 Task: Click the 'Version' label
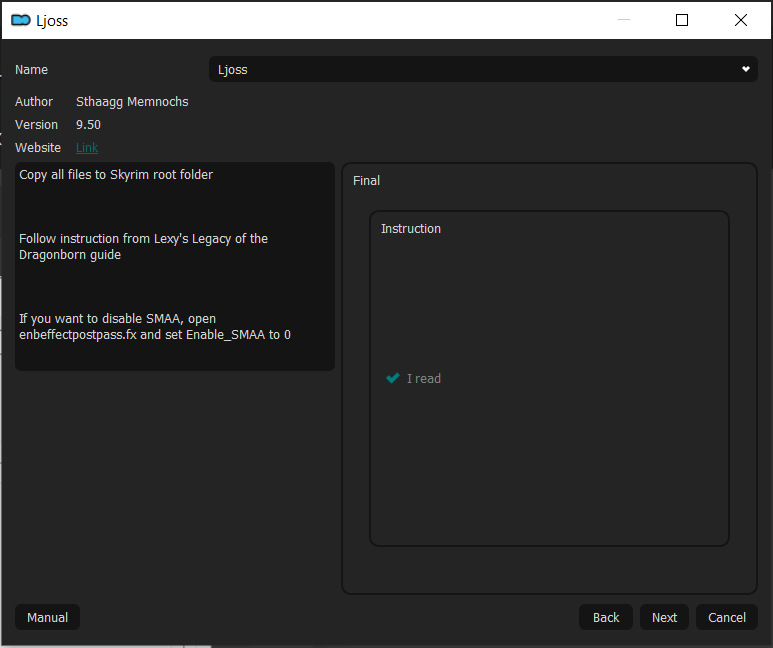[x=36, y=125]
